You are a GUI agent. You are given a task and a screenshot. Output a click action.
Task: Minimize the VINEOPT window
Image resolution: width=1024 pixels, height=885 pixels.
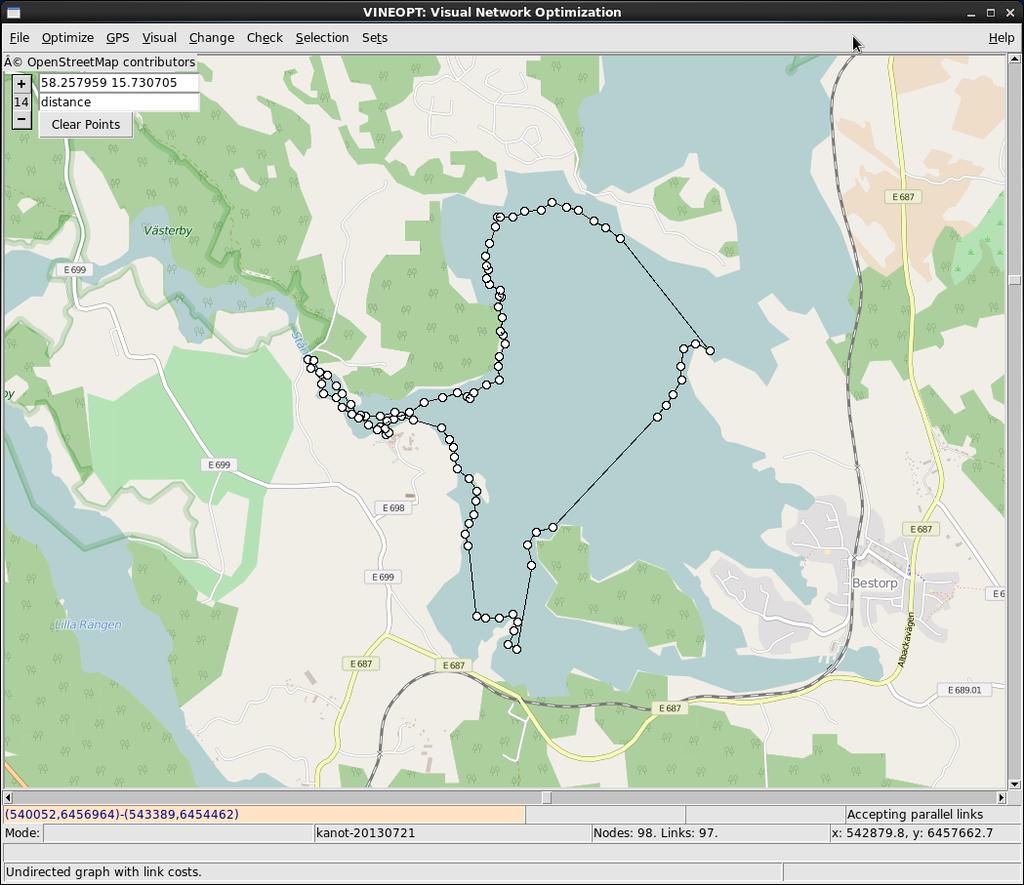(x=972, y=13)
